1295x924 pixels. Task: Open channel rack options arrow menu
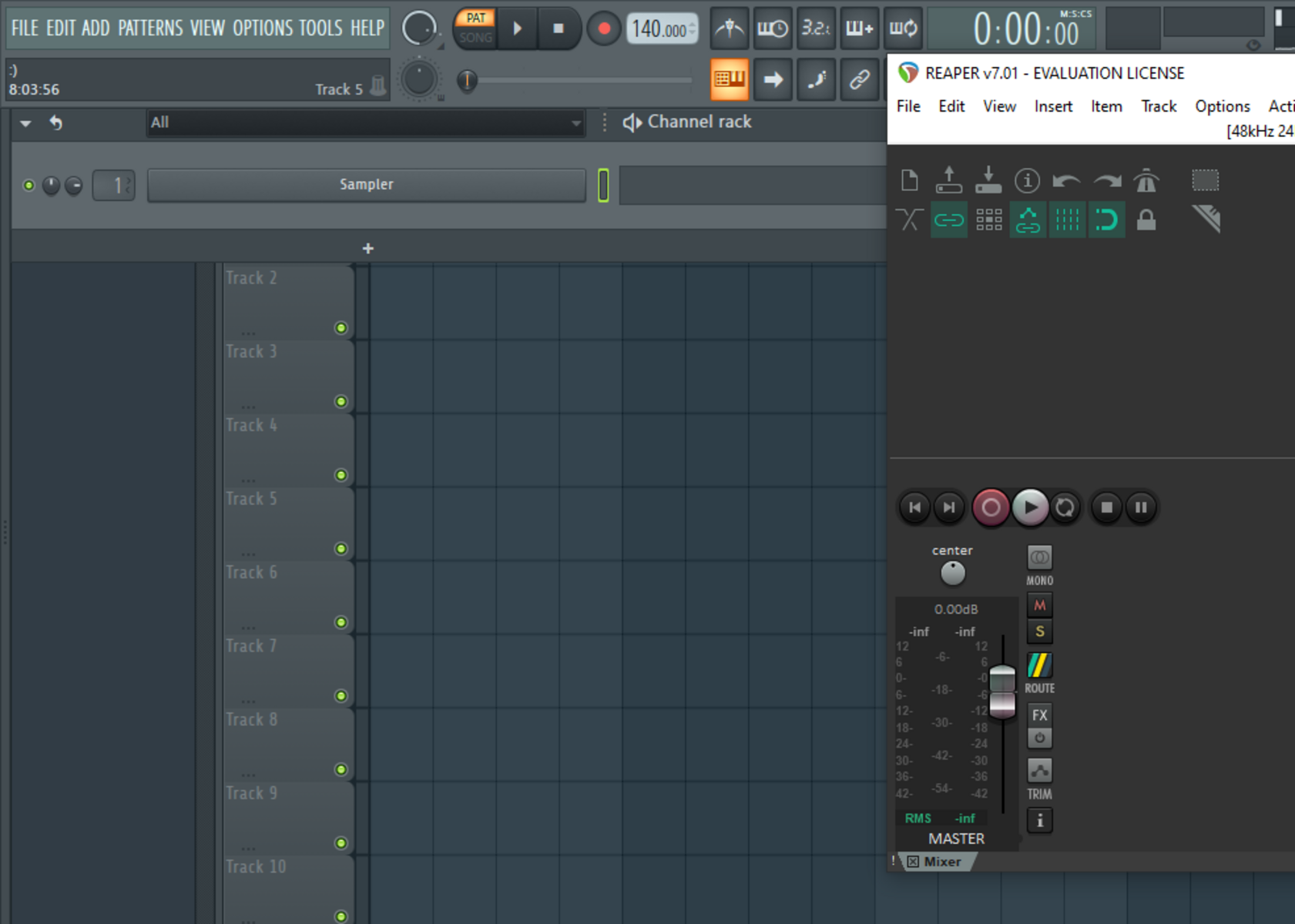[x=25, y=122]
